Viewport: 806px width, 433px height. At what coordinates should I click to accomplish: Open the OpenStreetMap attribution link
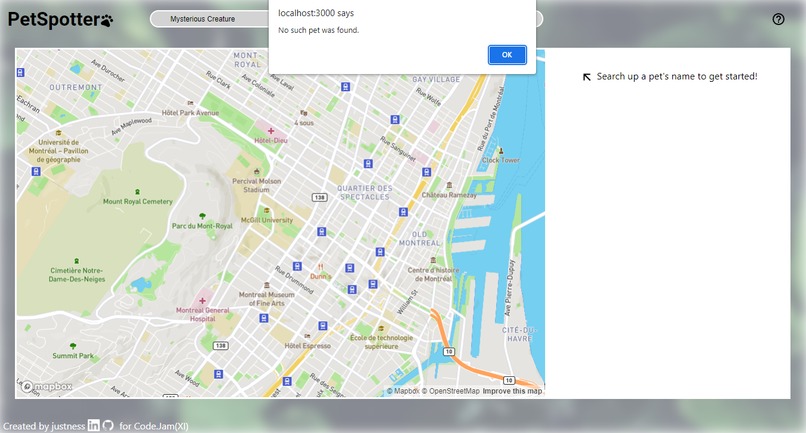tap(451, 391)
